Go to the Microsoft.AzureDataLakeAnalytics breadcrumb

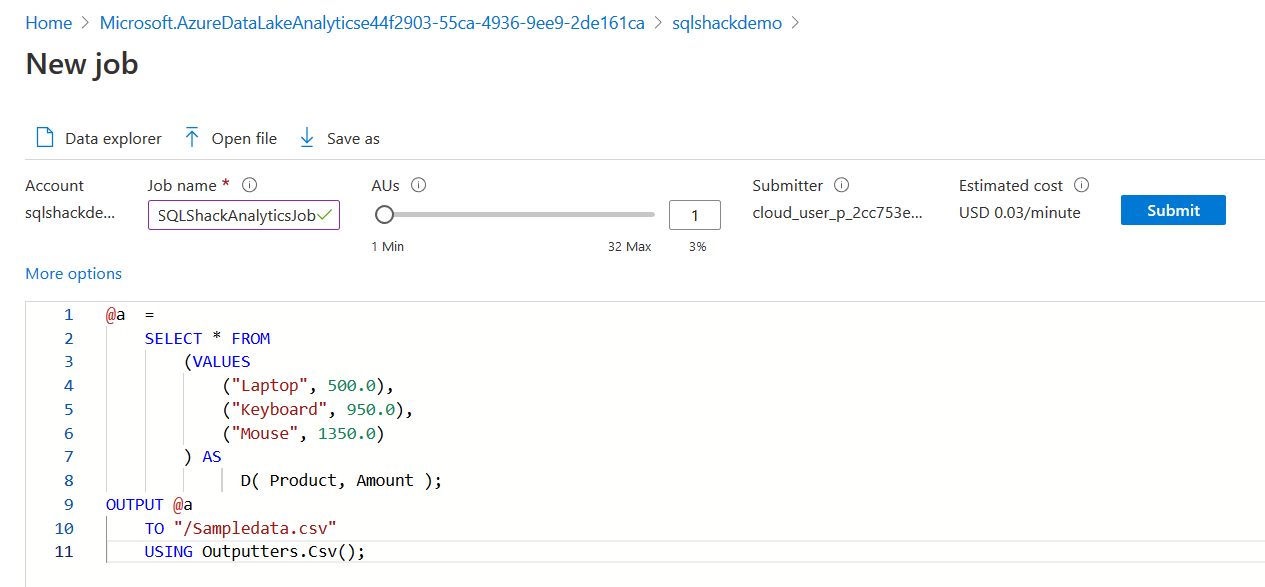[372, 23]
